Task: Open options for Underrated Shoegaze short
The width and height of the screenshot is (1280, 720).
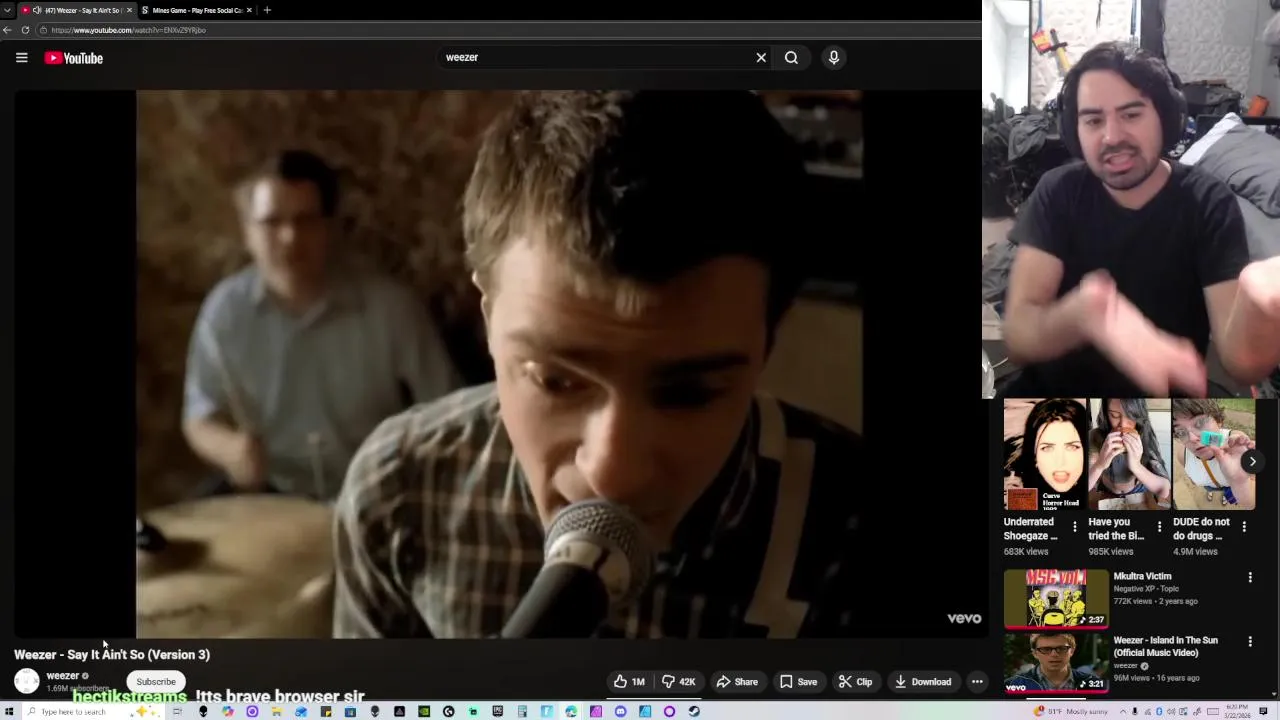Action: (x=1075, y=526)
